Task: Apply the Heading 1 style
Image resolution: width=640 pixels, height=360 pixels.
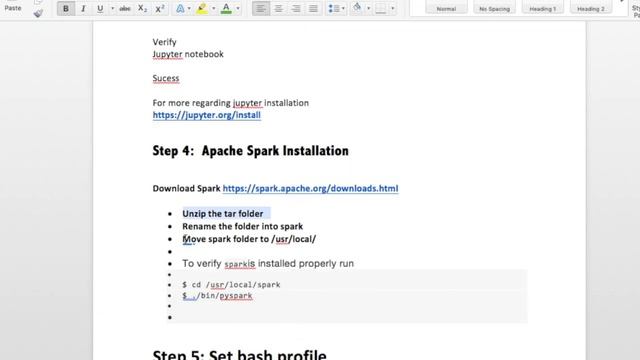Action: point(542,7)
